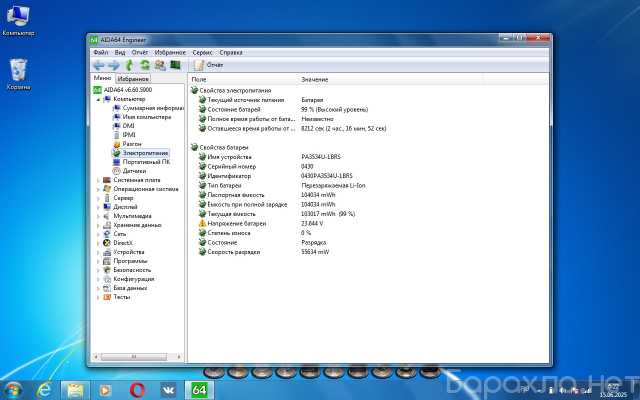Switch to the Избранное tab in the left panel
This screenshot has width=640, height=400.
[133, 78]
